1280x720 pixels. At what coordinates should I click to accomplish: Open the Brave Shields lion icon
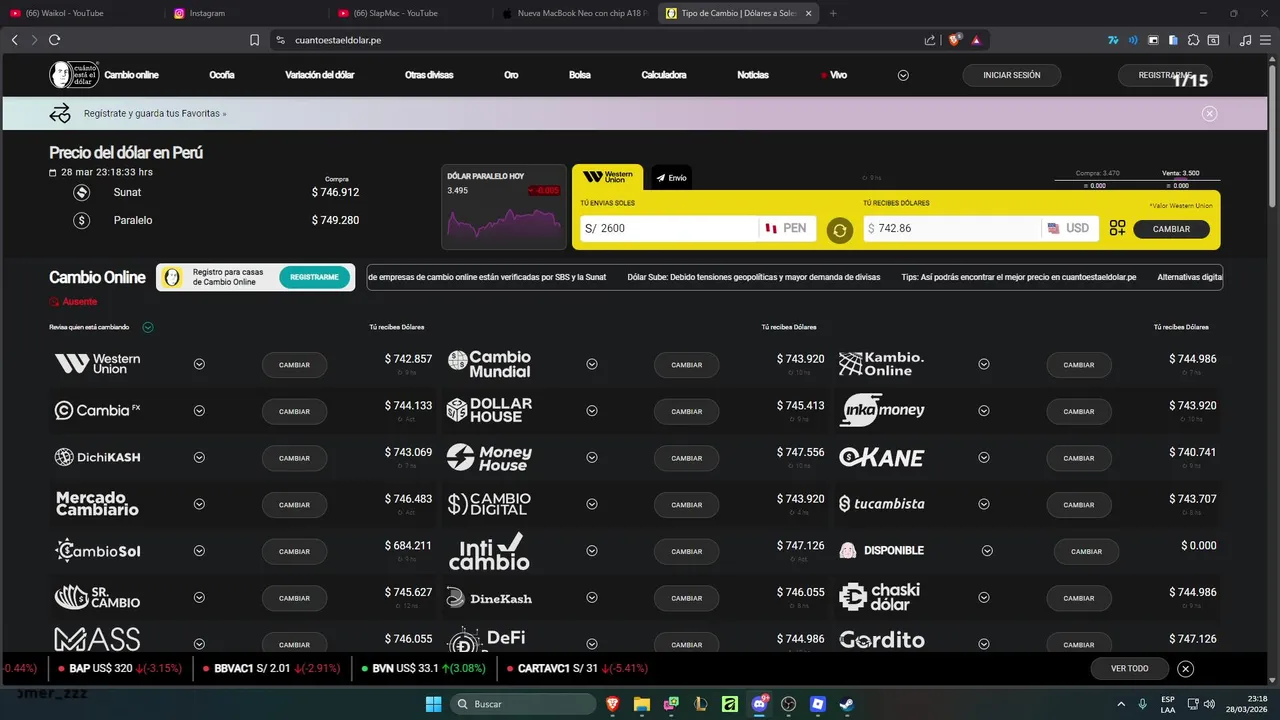[x=954, y=40]
